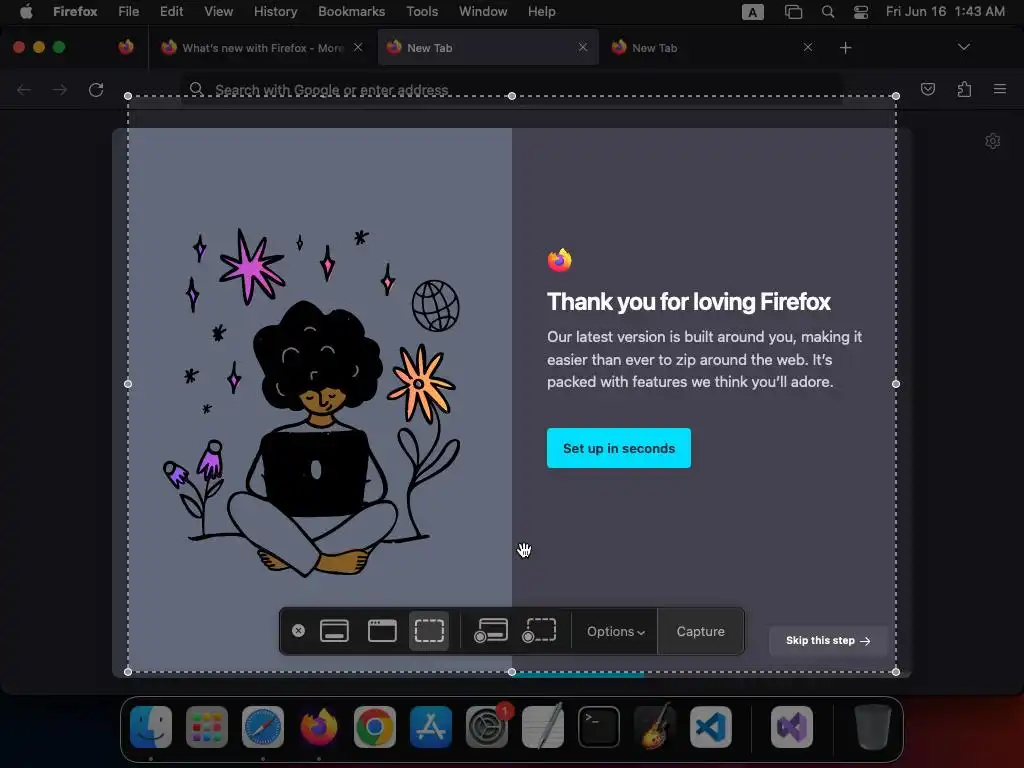The width and height of the screenshot is (1024, 768).
Task: Open App Store from the Dock
Action: (x=430, y=727)
